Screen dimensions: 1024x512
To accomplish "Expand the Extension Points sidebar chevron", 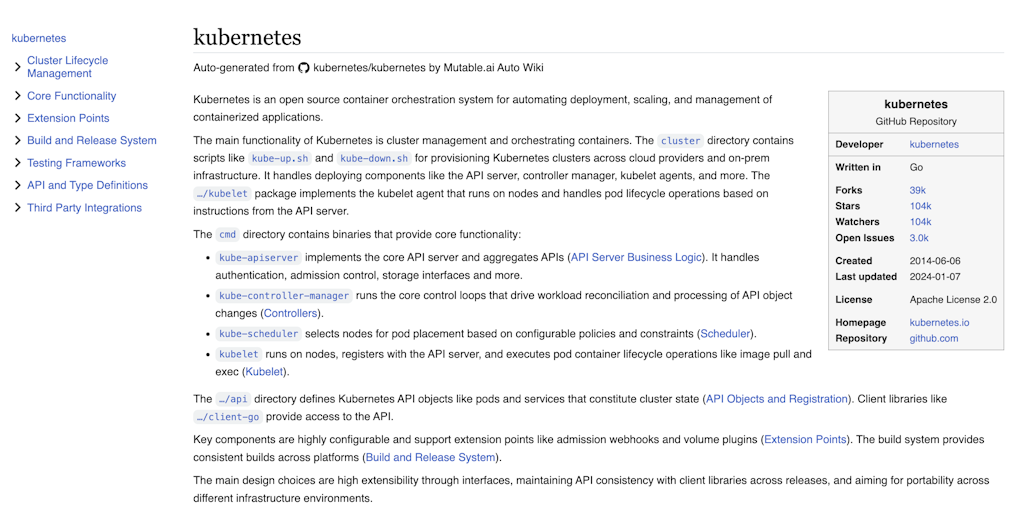I will [18, 118].
